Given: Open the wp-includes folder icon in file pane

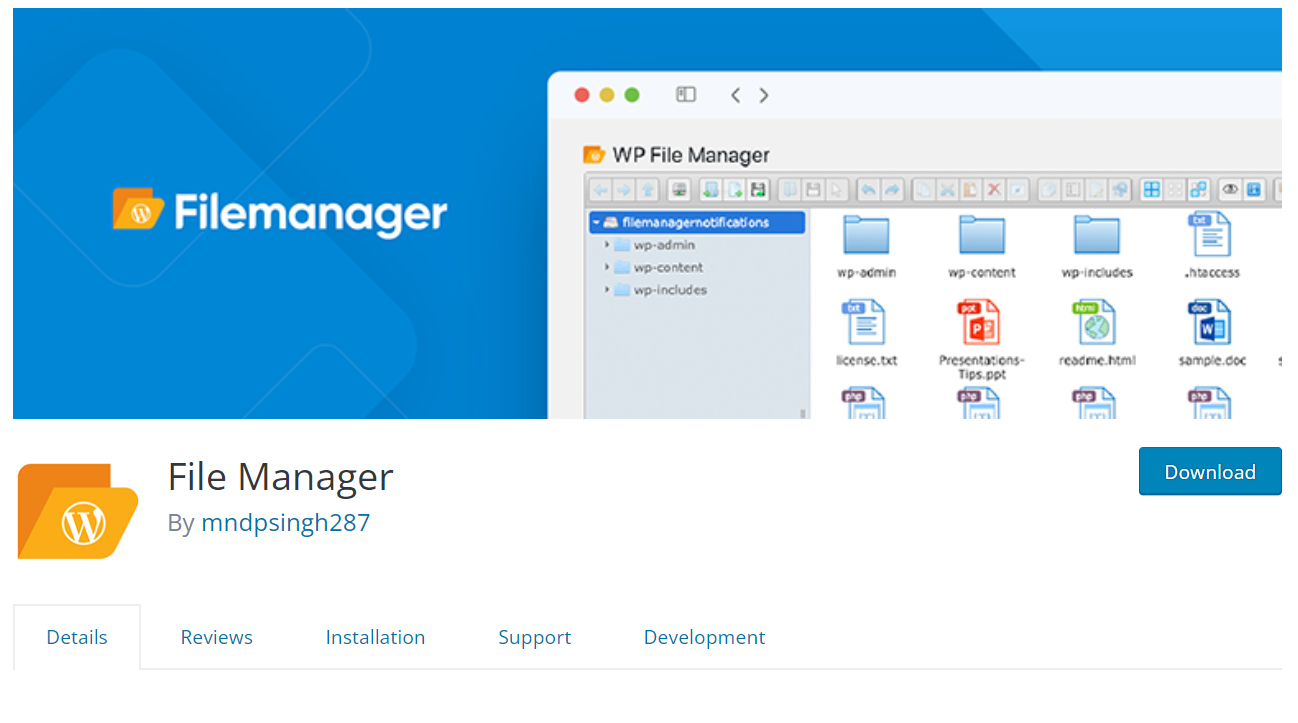Looking at the screenshot, I should [1097, 235].
